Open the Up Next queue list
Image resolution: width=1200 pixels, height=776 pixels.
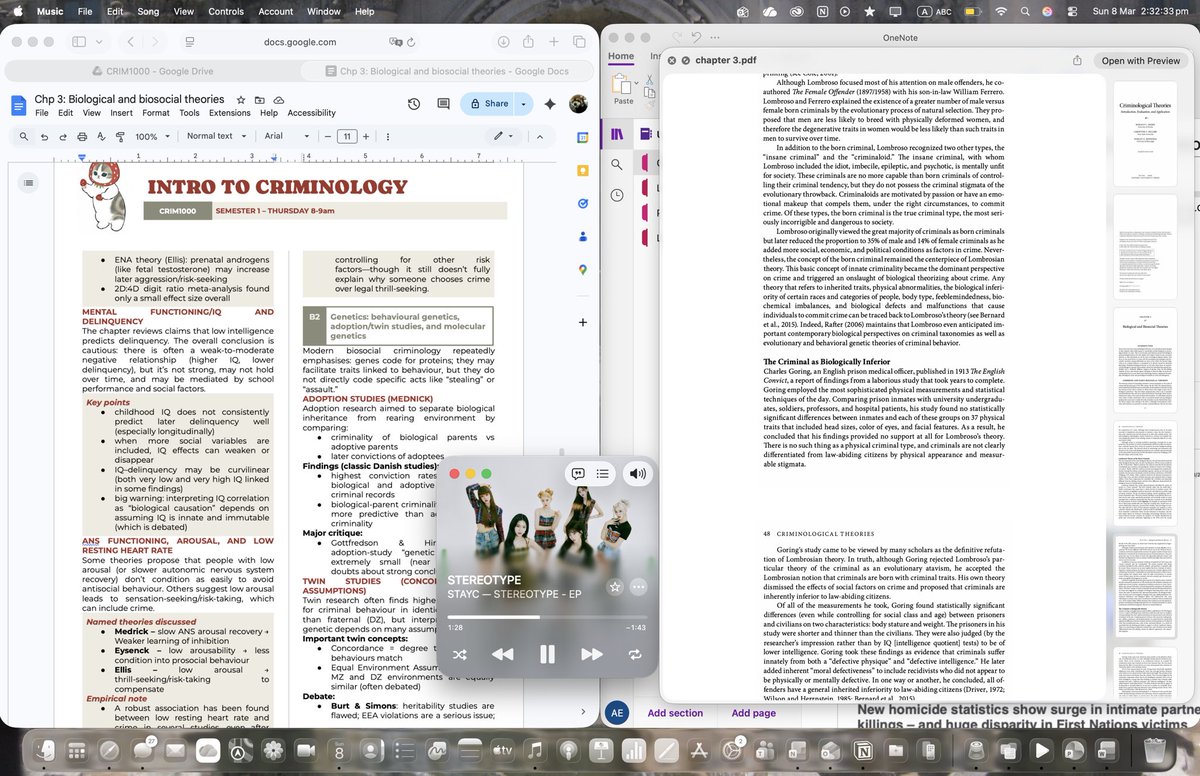pos(603,474)
